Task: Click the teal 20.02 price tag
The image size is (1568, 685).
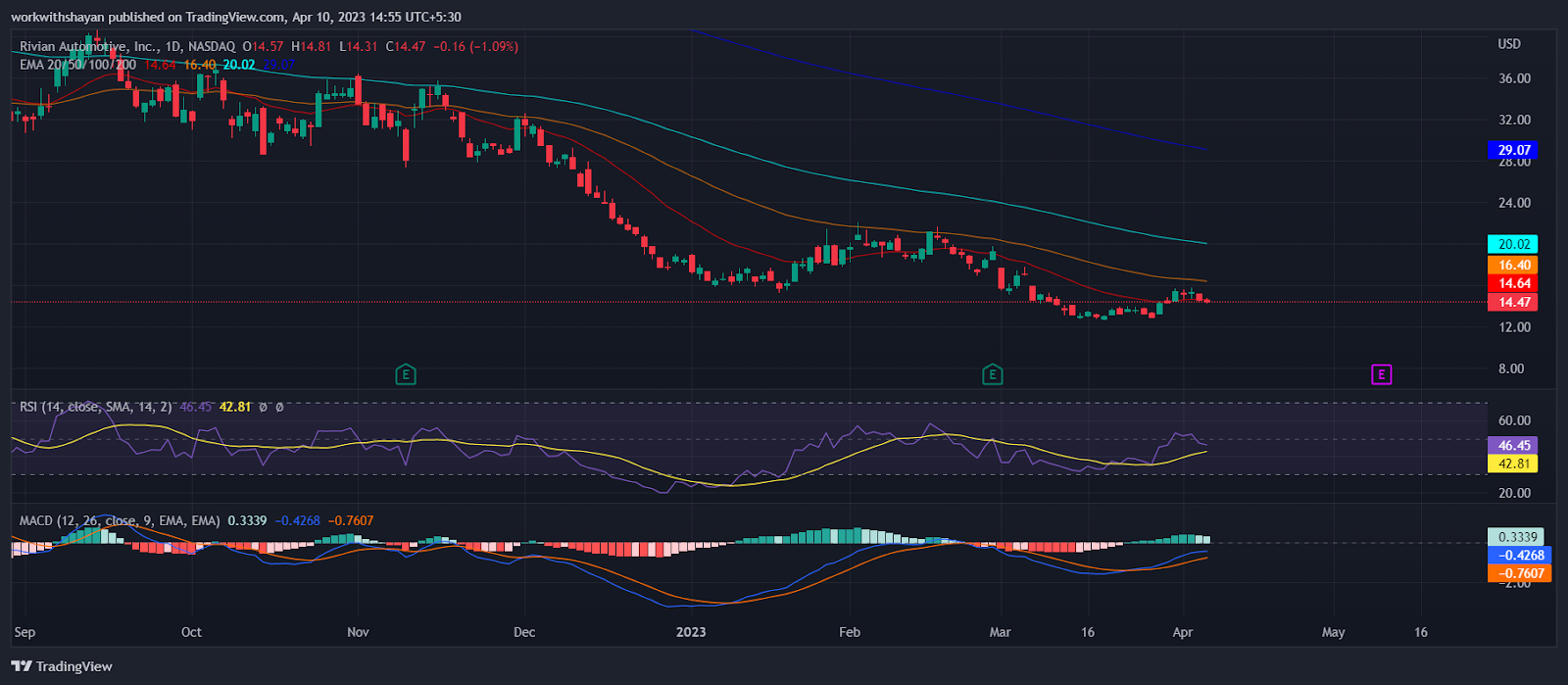Action: coord(1513,244)
